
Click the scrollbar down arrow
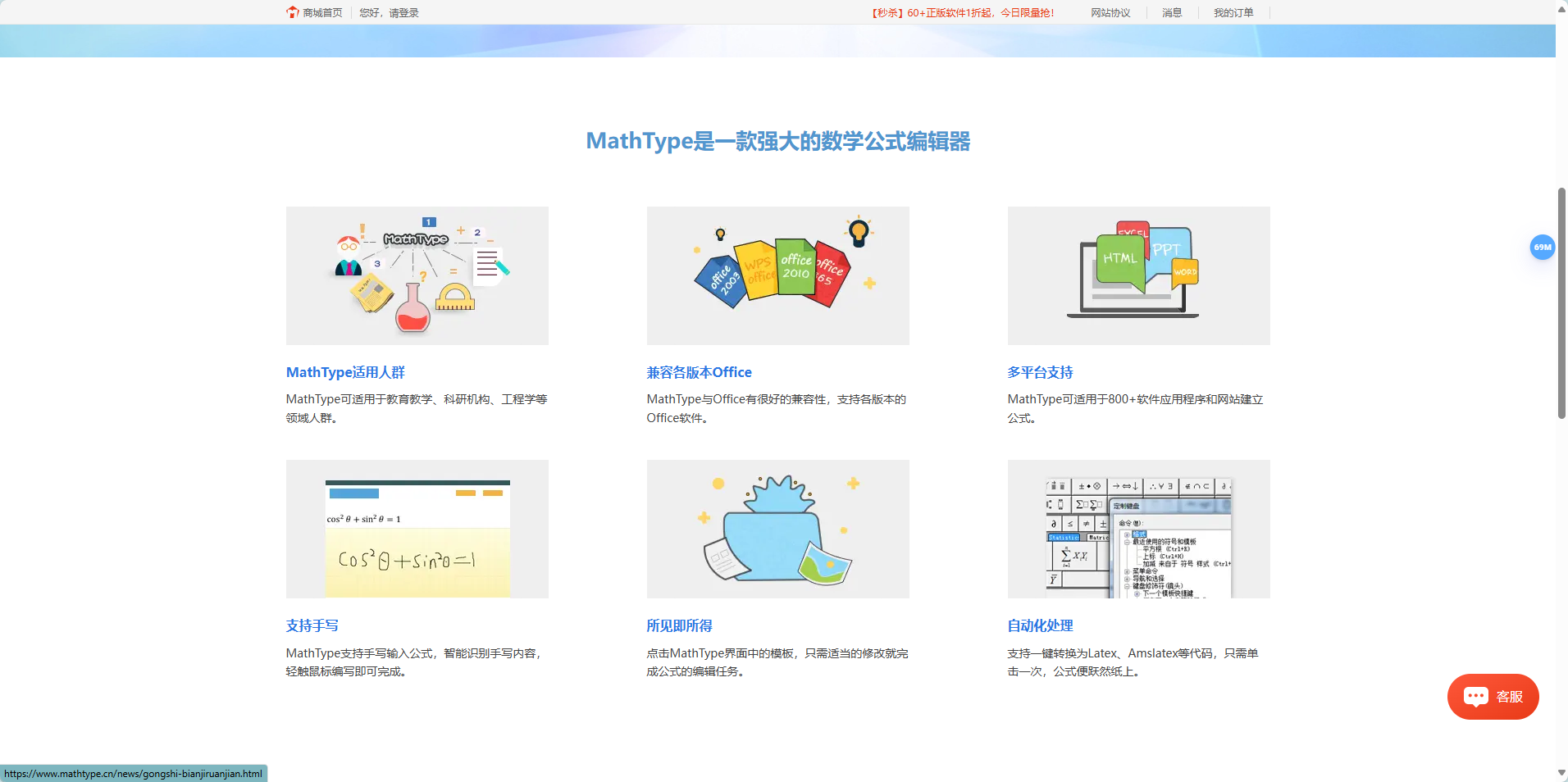pos(1561,773)
